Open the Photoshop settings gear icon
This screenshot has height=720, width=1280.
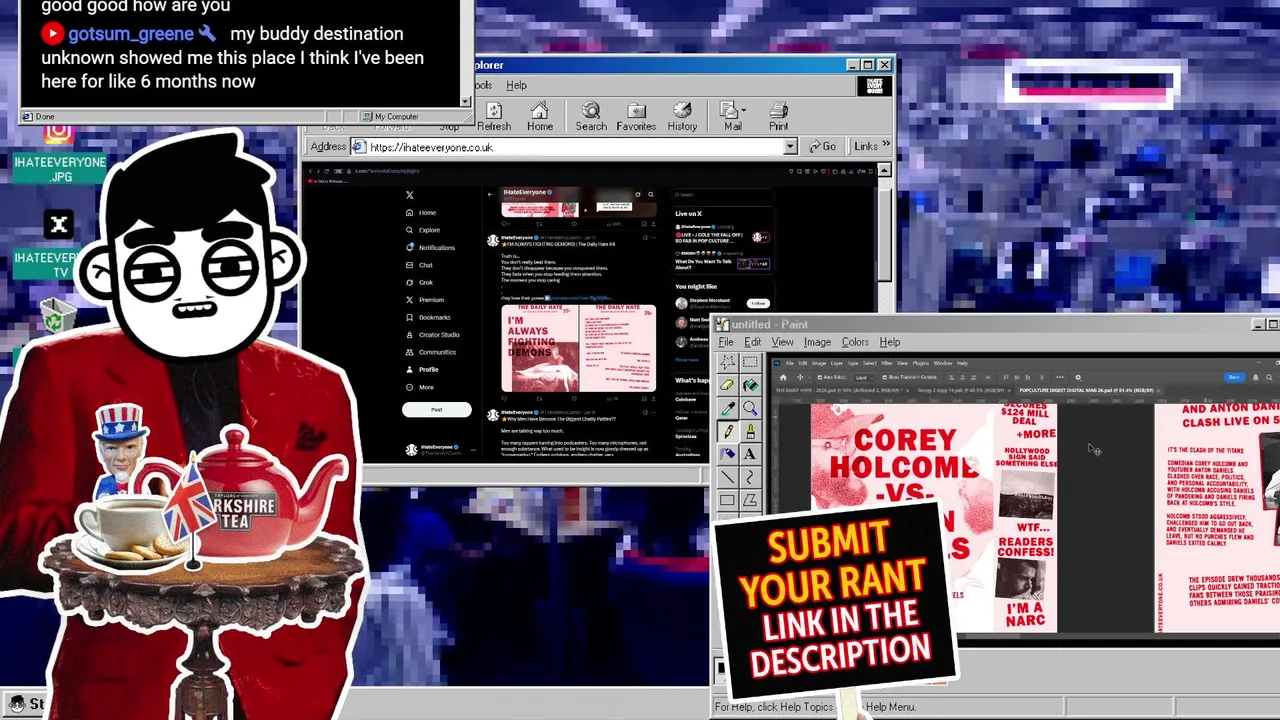(1078, 377)
